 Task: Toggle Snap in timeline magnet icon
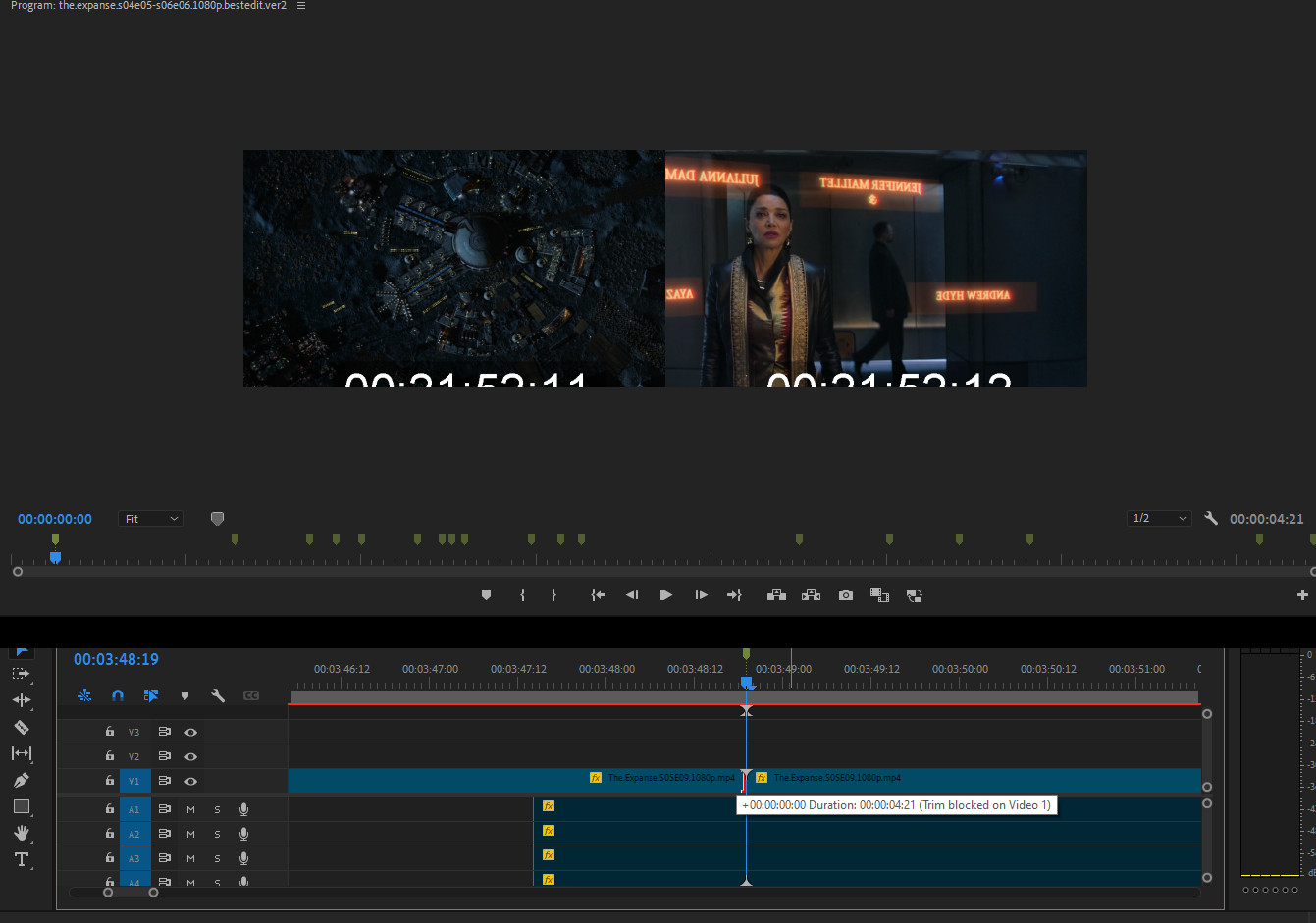coord(118,695)
